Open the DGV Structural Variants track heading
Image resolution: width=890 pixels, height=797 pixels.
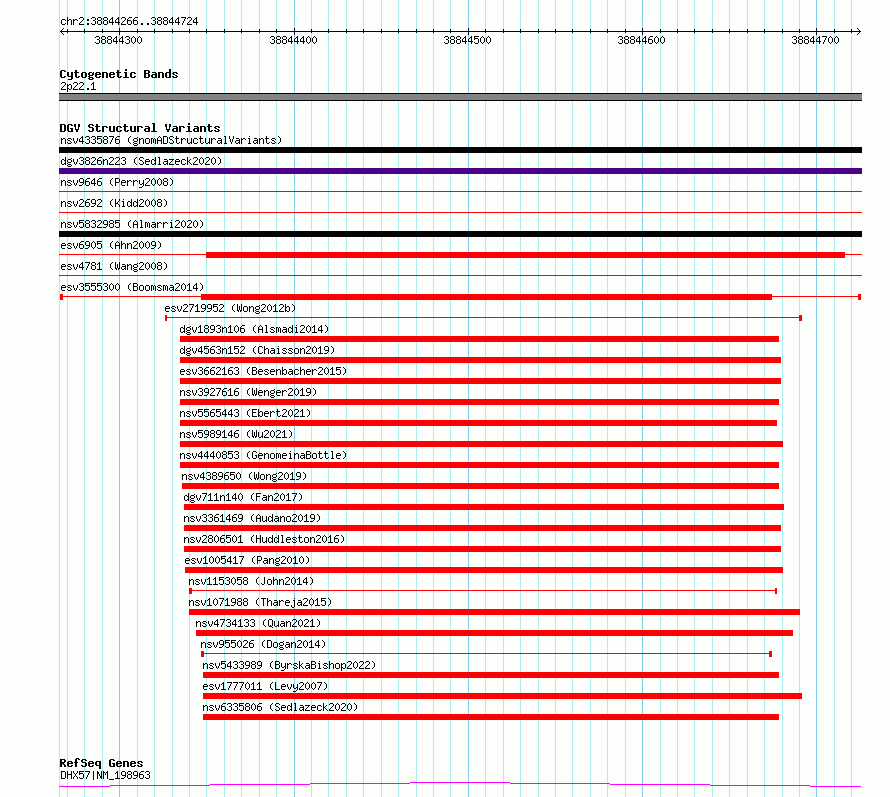[140, 128]
